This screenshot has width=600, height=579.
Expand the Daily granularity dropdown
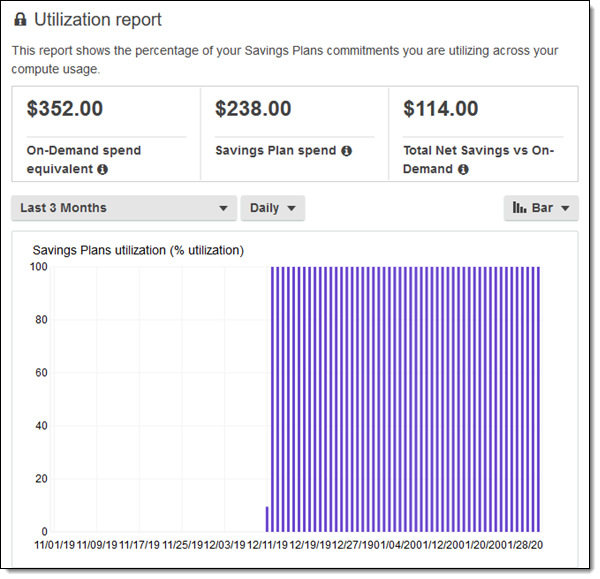click(272, 208)
